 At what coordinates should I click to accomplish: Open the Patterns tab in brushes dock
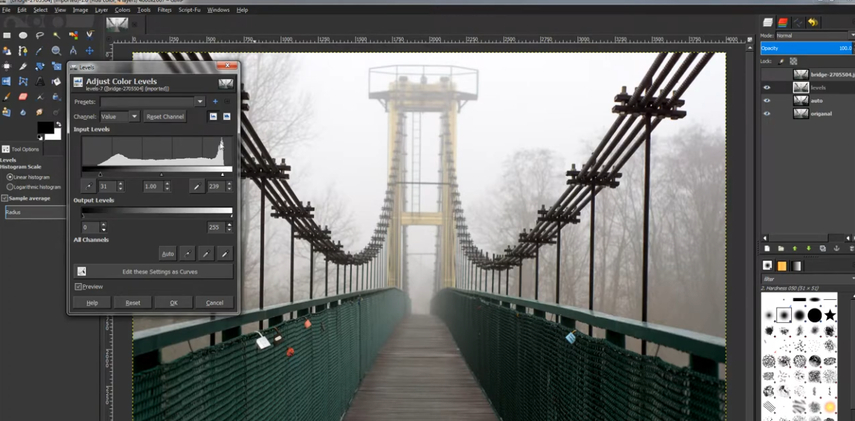[782, 266]
